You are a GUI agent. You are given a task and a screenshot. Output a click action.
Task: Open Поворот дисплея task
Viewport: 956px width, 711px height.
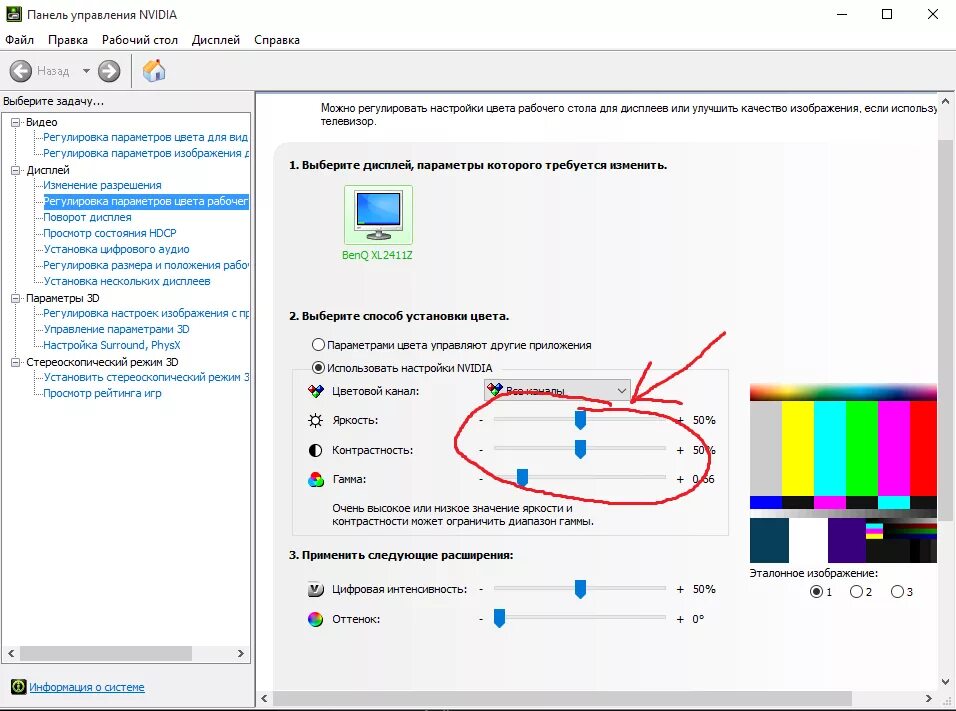(87, 217)
